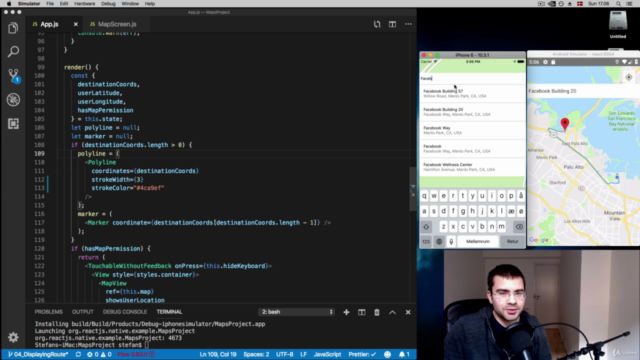Close the App.js editor tab
Image resolution: width=640 pixels, height=360 pixels.
click(76, 24)
